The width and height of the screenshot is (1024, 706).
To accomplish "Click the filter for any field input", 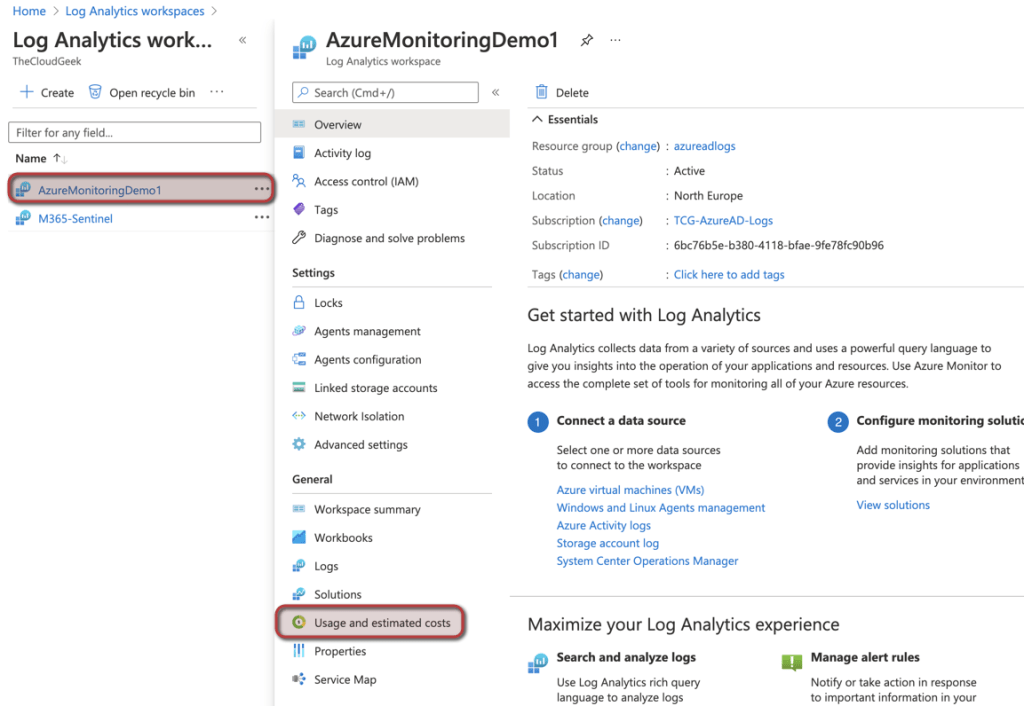I will 134,132.
